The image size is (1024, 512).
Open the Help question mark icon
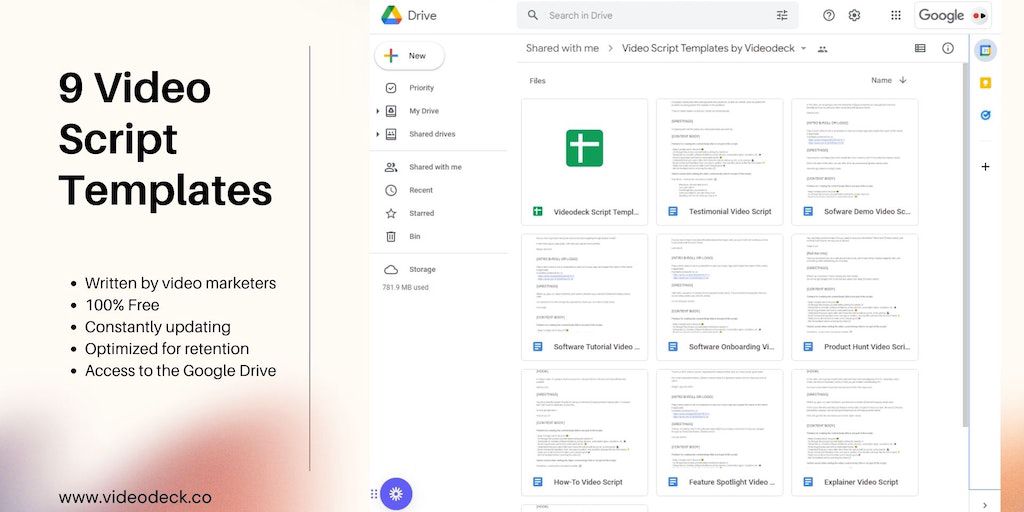[x=829, y=16]
